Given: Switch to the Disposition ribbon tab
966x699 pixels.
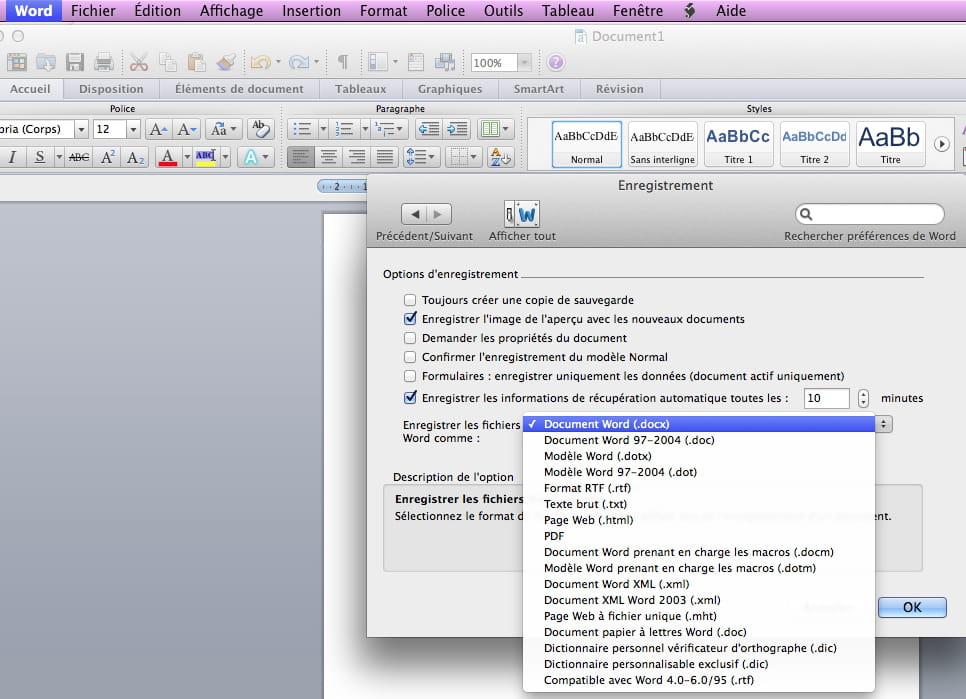Looking at the screenshot, I should point(111,89).
